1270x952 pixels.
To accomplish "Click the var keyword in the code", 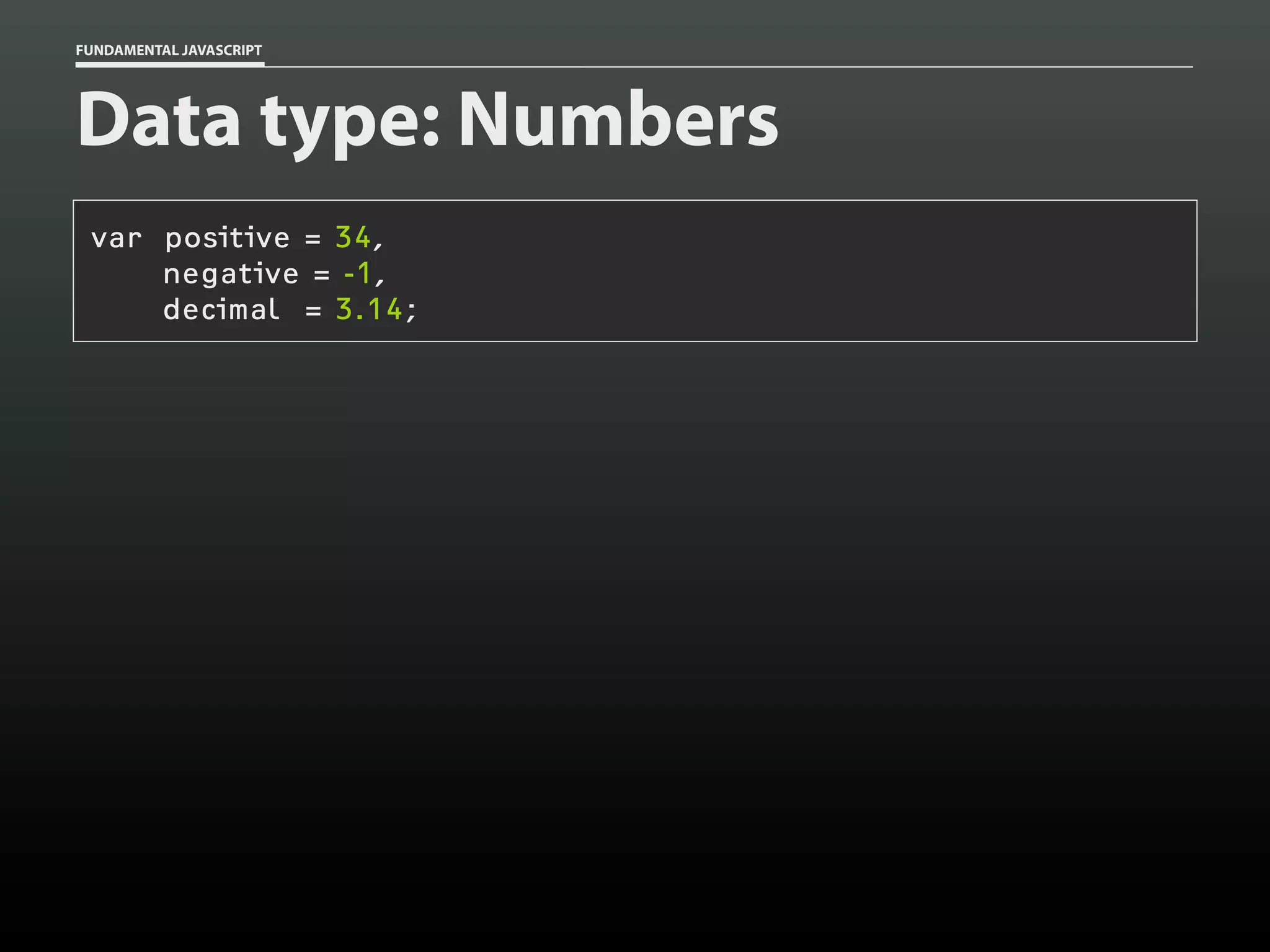I will (117, 239).
